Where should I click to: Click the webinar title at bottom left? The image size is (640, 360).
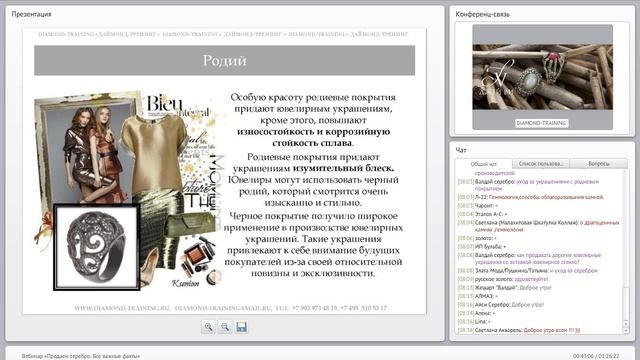(x=81, y=356)
